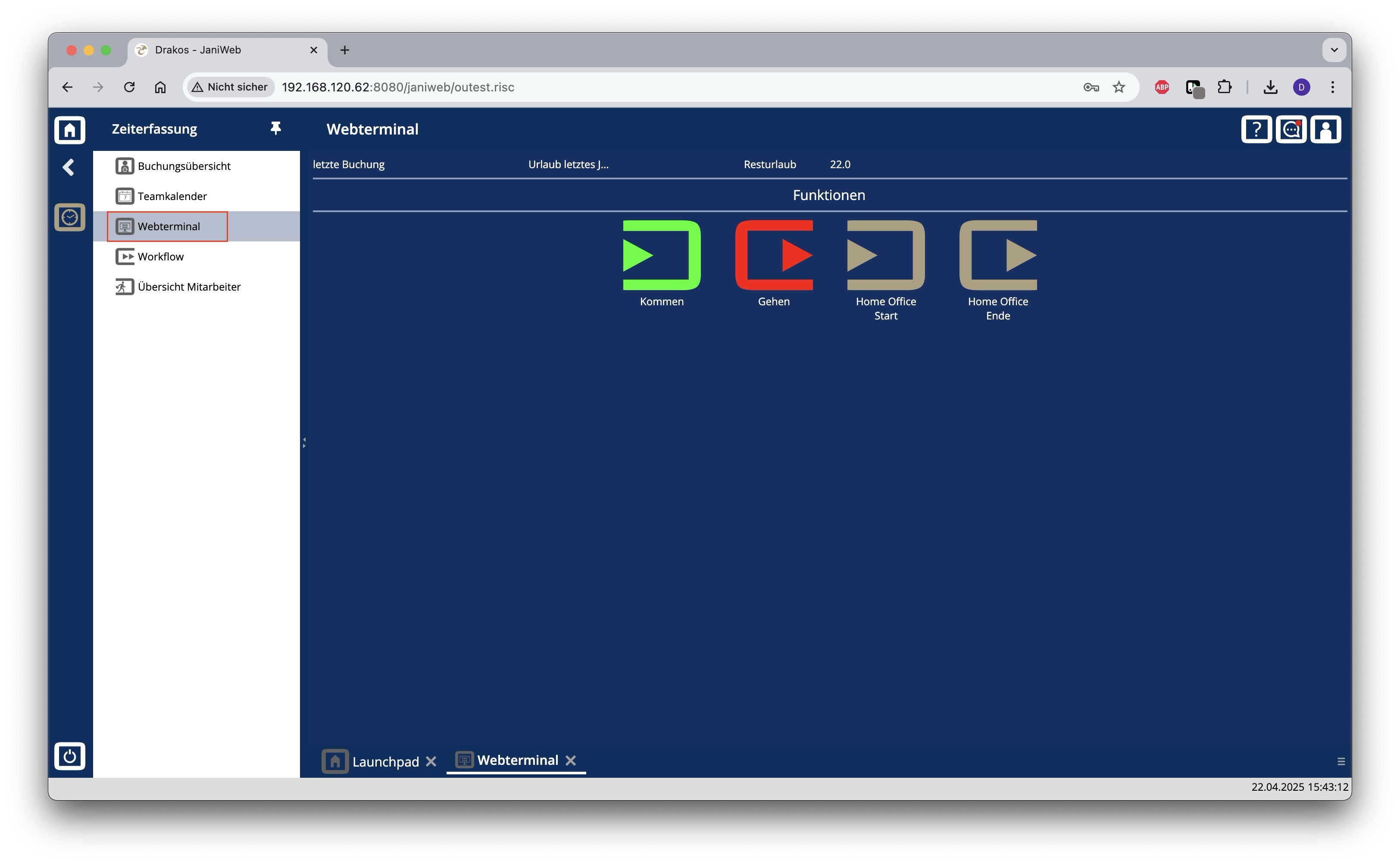Open Buchungsübersicht in the sidebar
The image size is (1400, 864).
pos(197,166)
